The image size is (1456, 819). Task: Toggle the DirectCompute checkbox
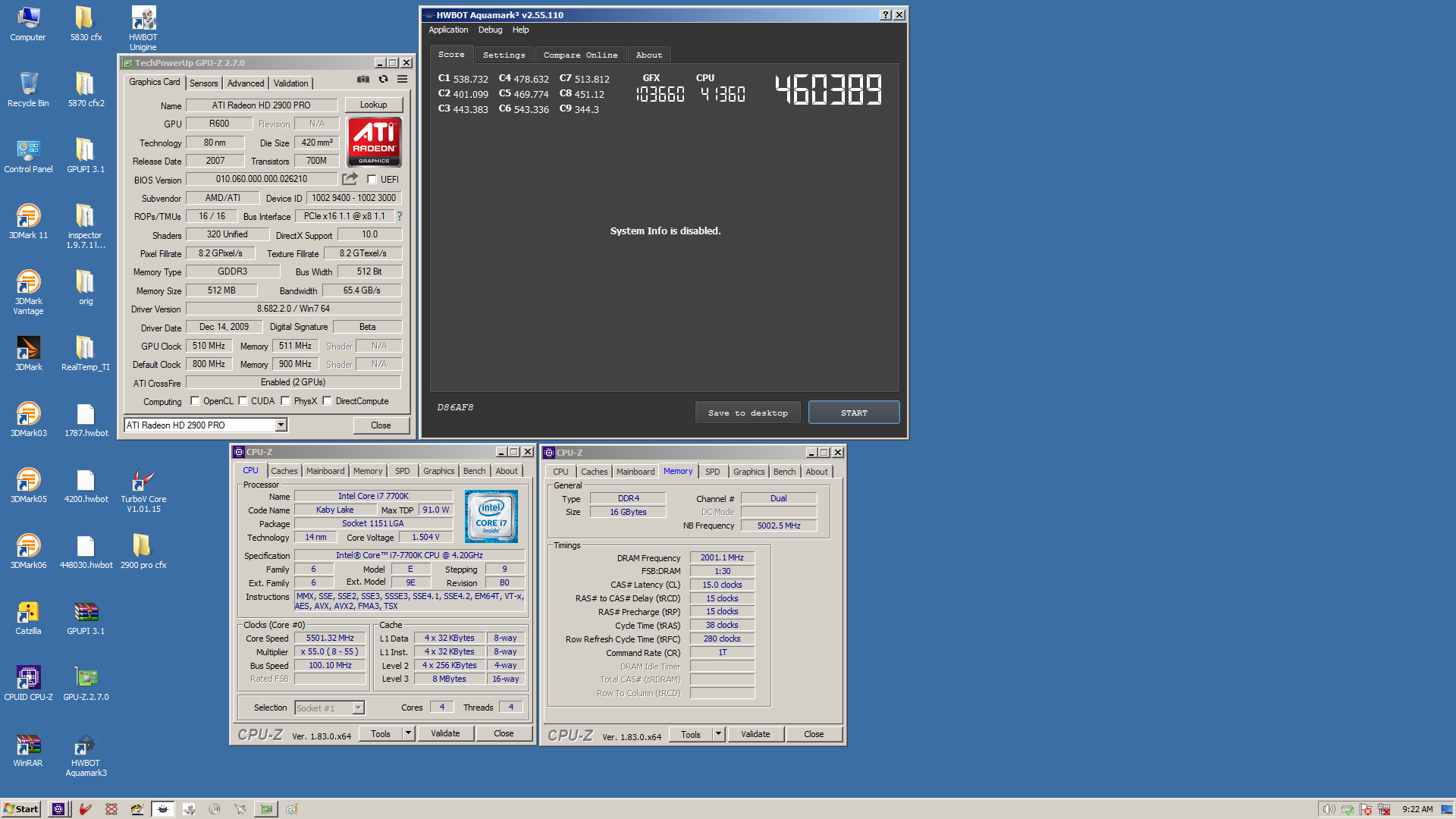click(327, 401)
